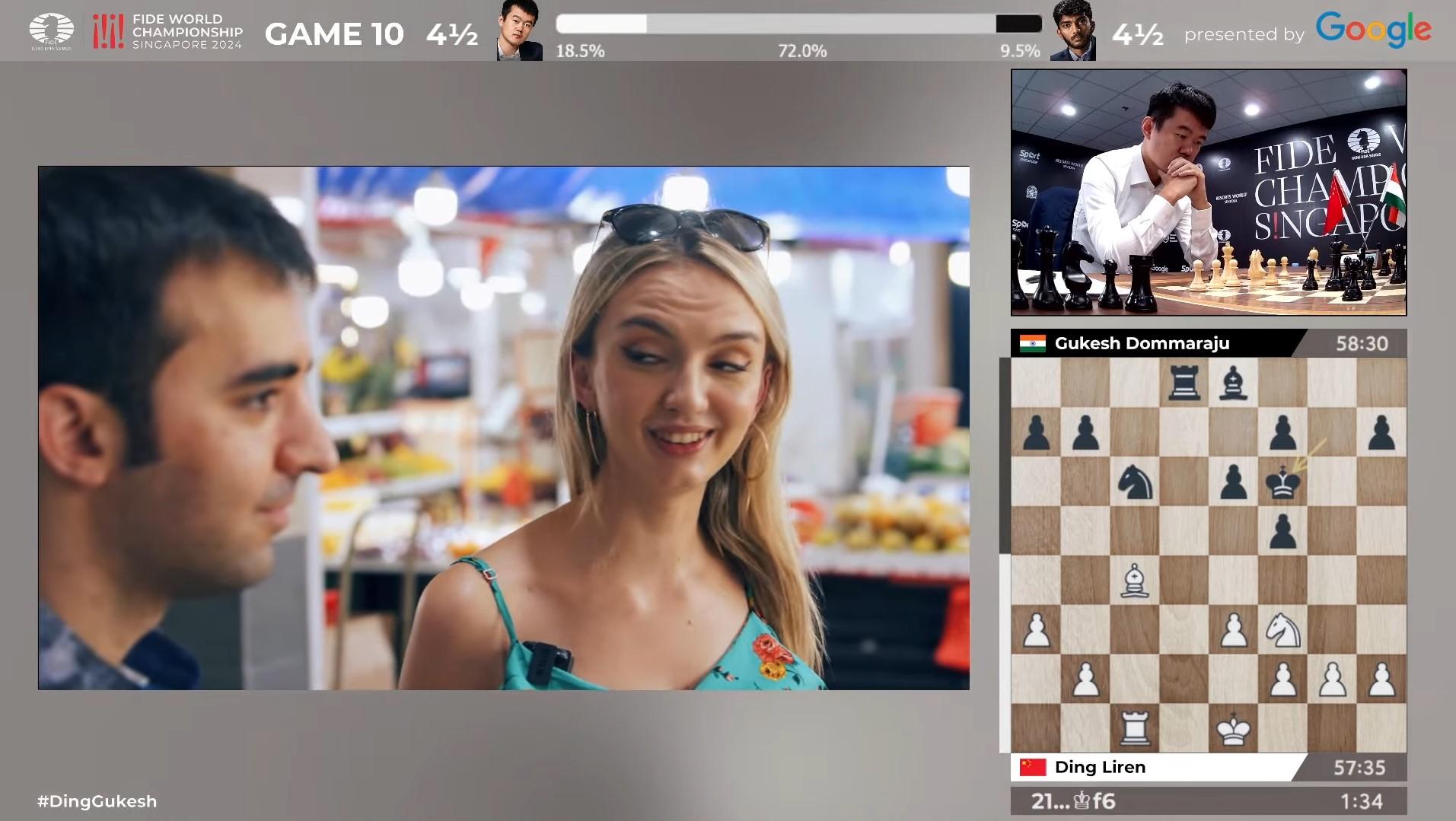Click Gukesh's portrait in the header

tap(1073, 30)
